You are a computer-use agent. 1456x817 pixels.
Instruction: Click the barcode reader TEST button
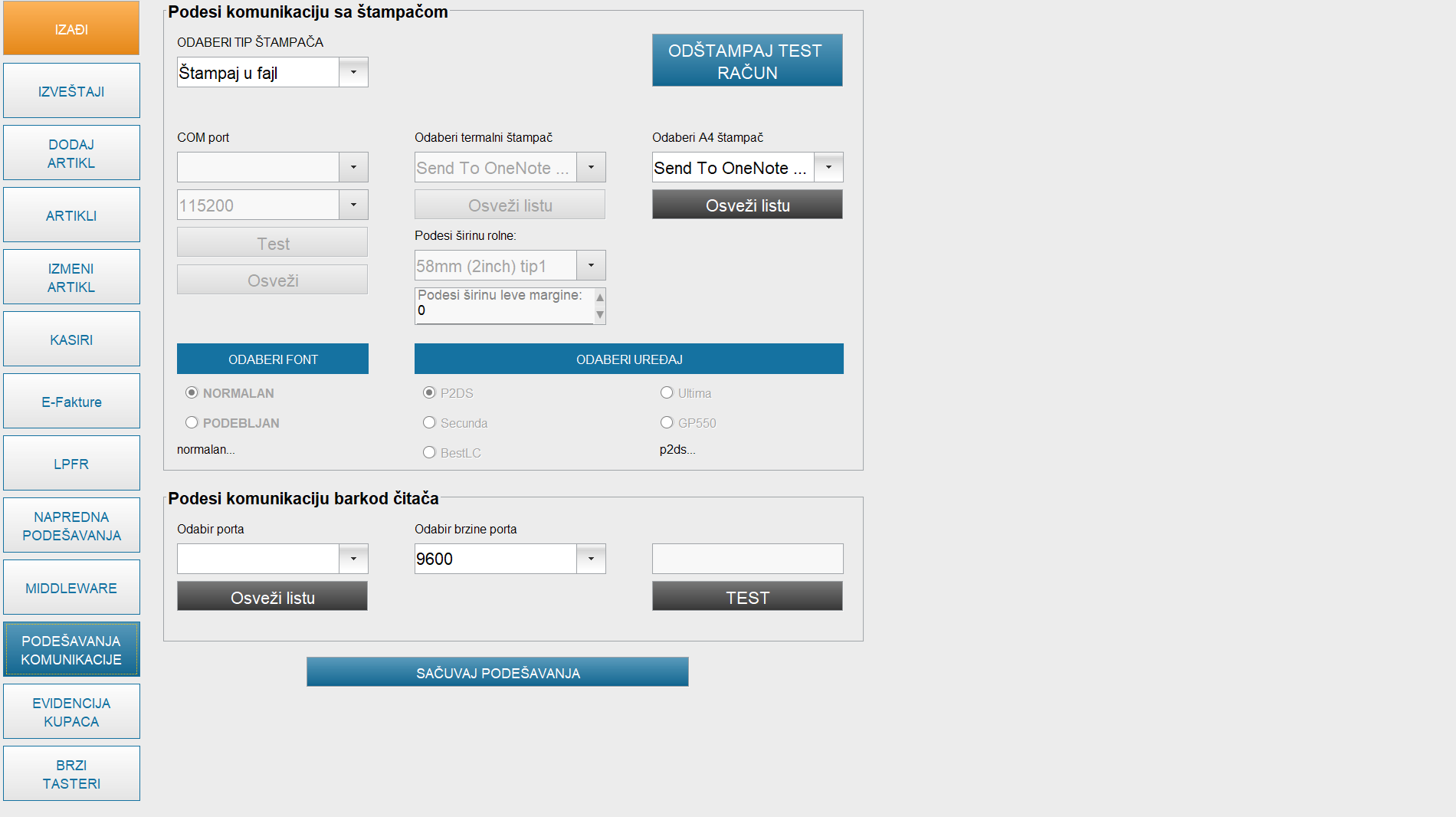(x=747, y=596)
